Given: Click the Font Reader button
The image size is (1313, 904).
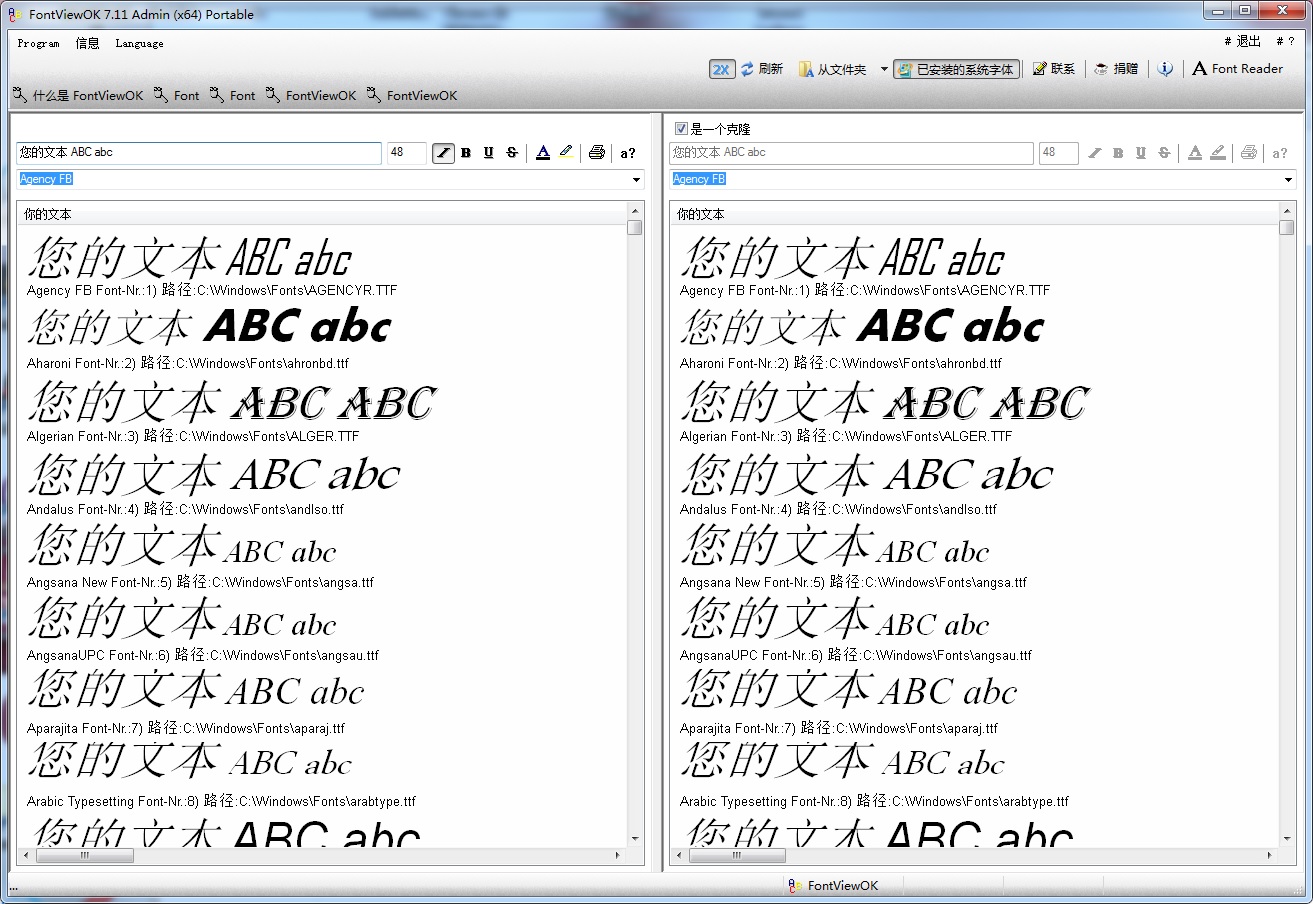Looking at the screenshot, I should click(x=1237, y=69).
